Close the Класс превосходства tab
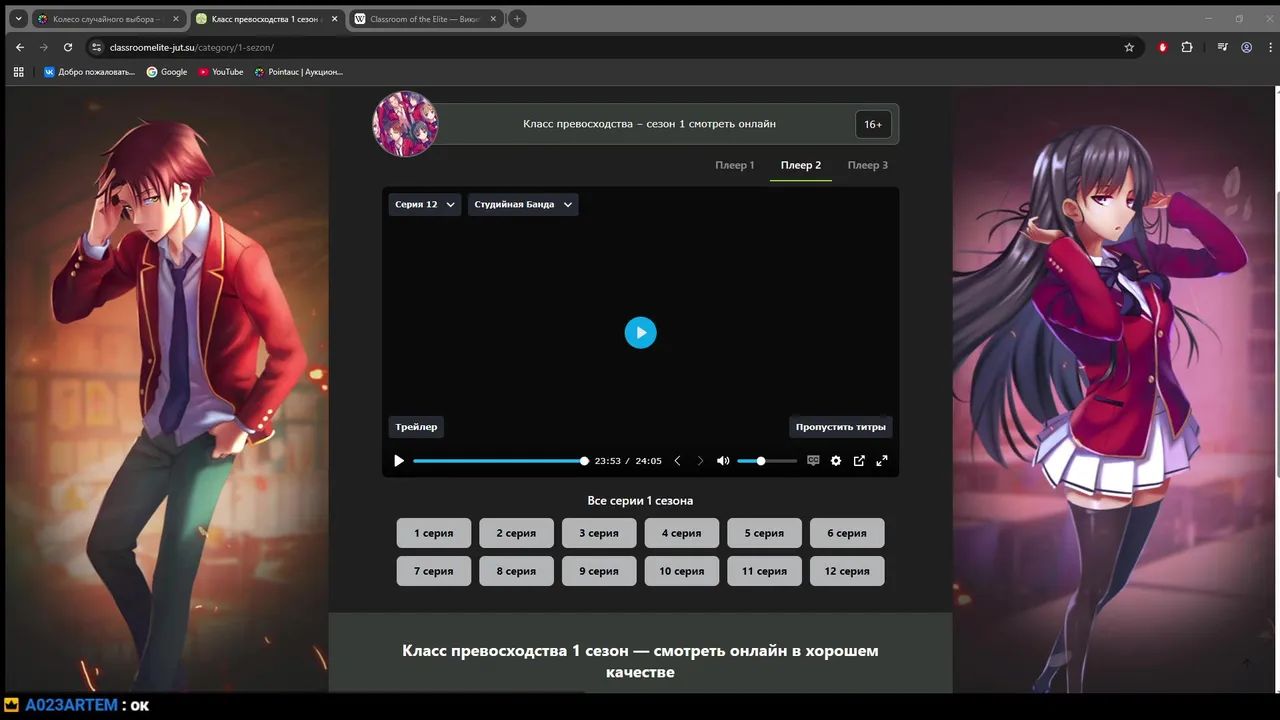 (333, 19)
